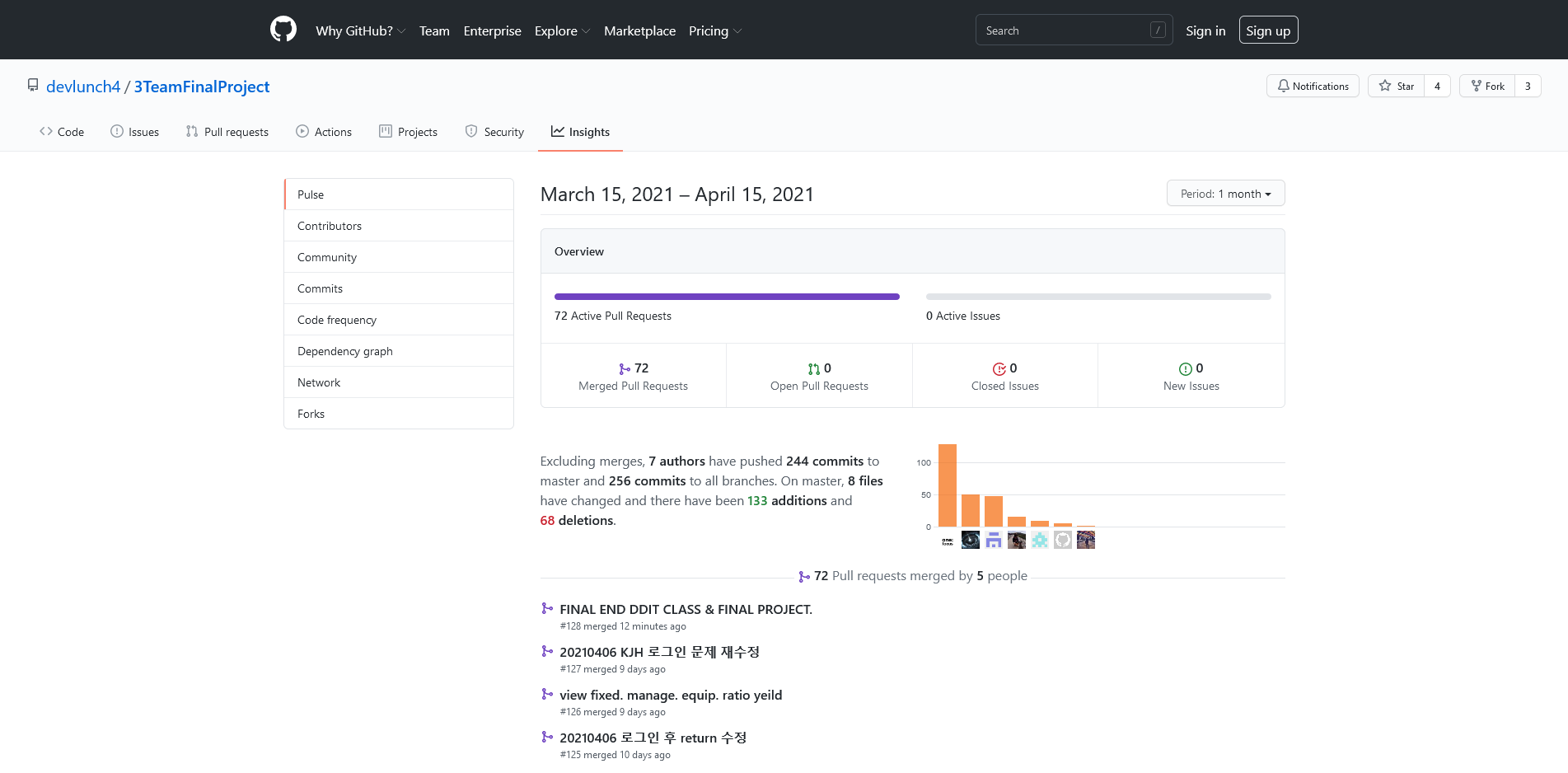This screenshot has width=1568, height=773.
Task: Click the merged pull request count icon
Action: (624, 369)
